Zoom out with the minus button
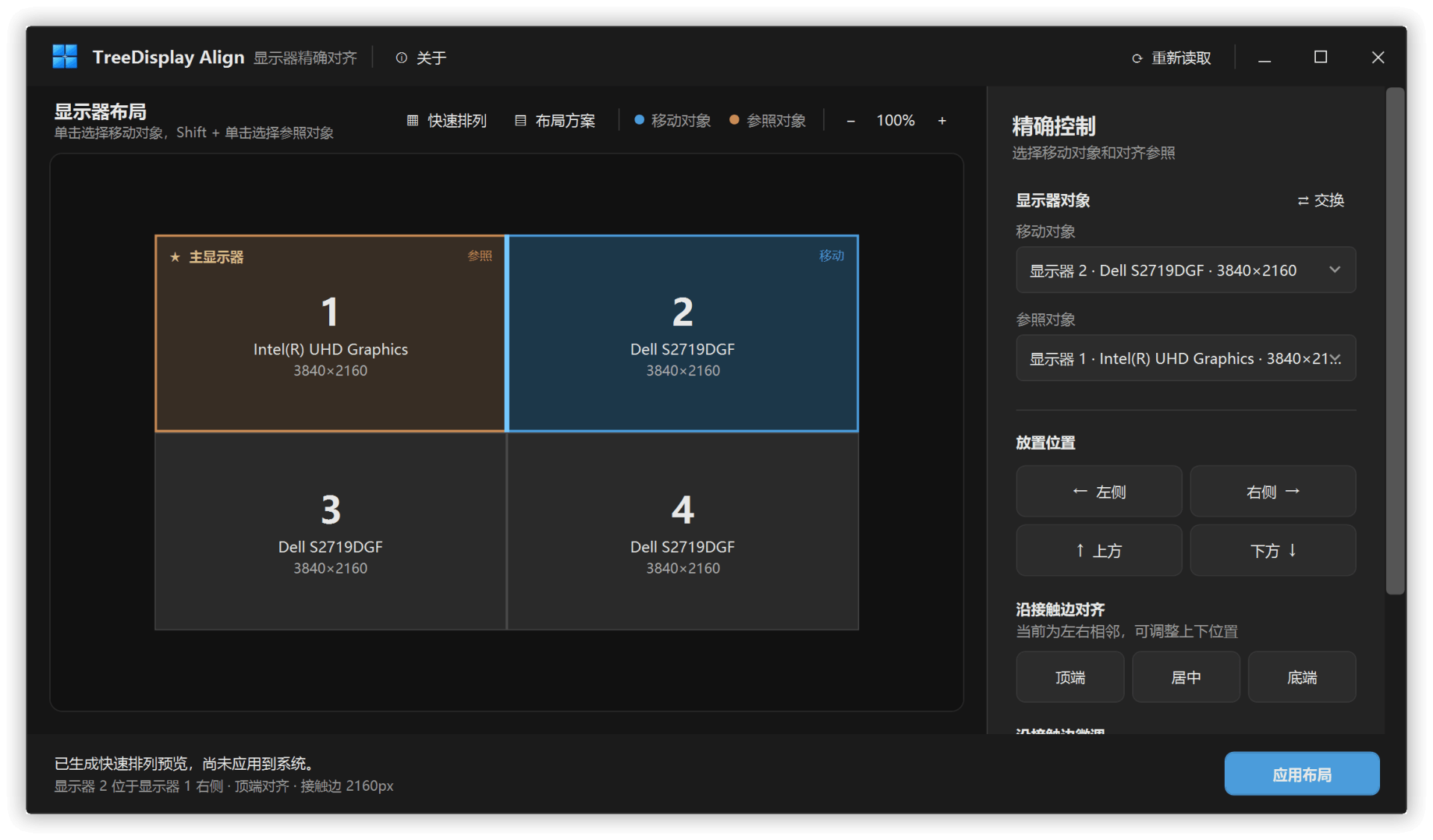 point(850,121)
